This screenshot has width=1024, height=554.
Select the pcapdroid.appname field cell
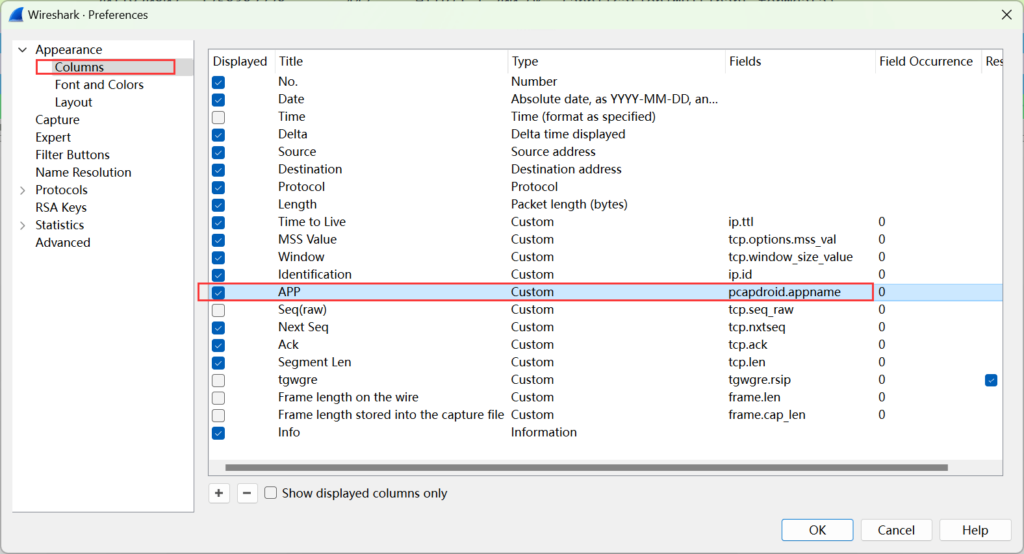point(784,292)
